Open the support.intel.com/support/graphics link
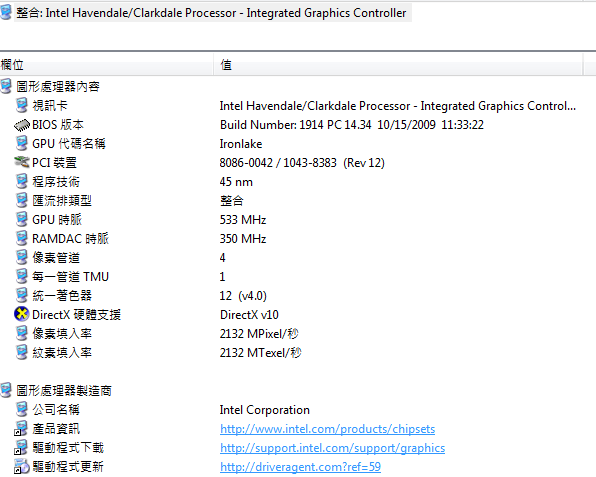This screenshot has height=477, width=596. point(332,448)
